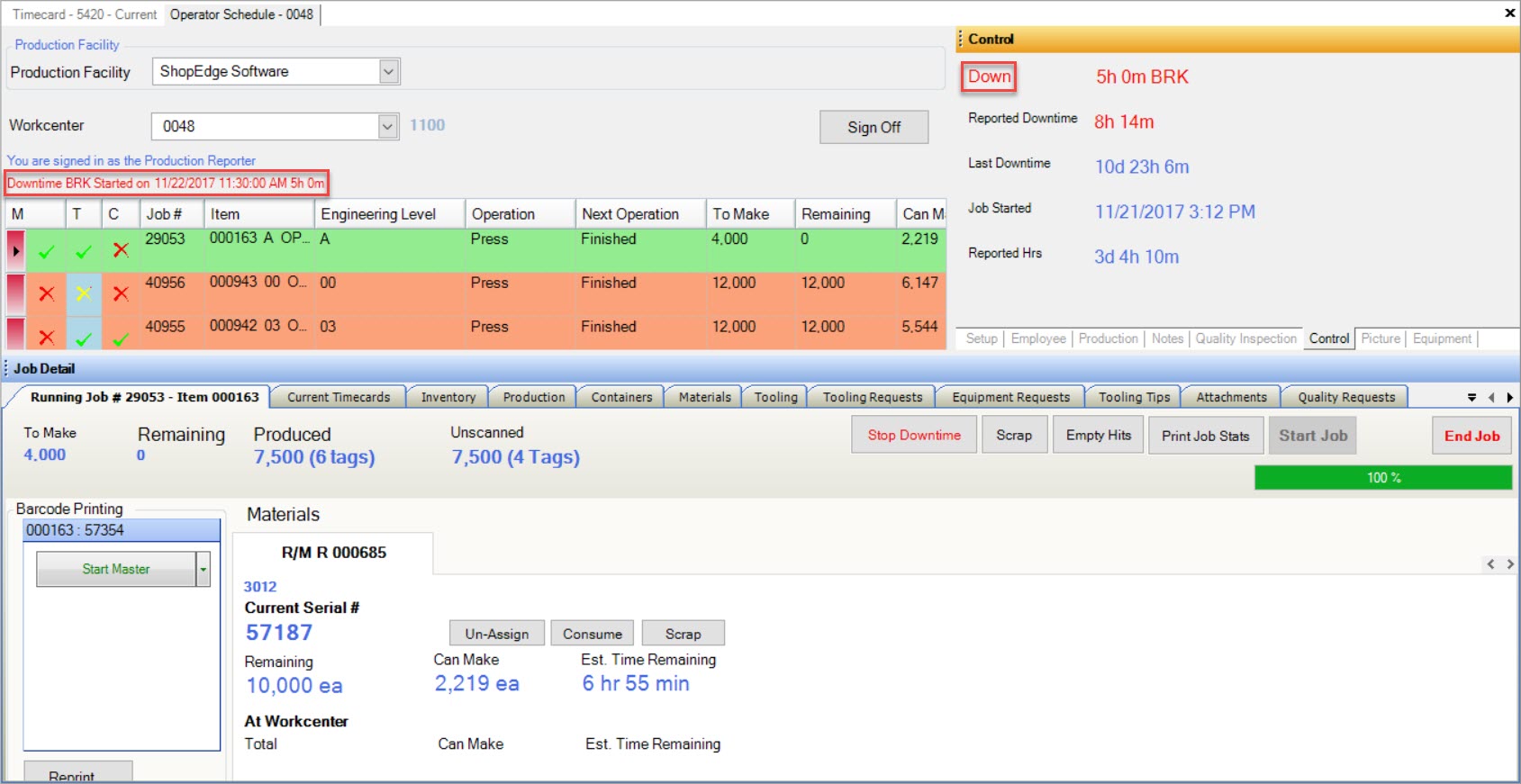Screen dimensions: 1521x784
Task: Click the Consume button
Action: [593, 634]
